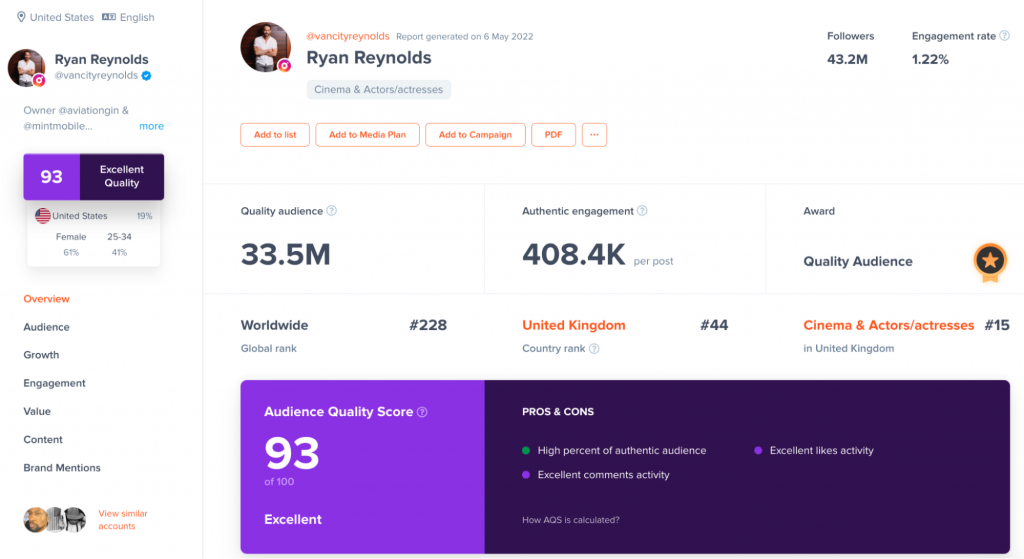Click the PROS & CONS heading

pyautogui.click(x=558, y=412)
